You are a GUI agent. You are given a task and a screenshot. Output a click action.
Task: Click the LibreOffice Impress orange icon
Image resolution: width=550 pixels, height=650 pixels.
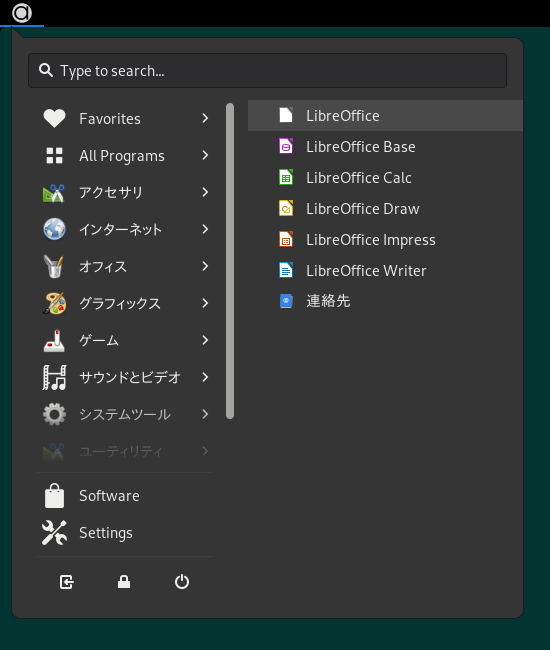tap(286, 240)
